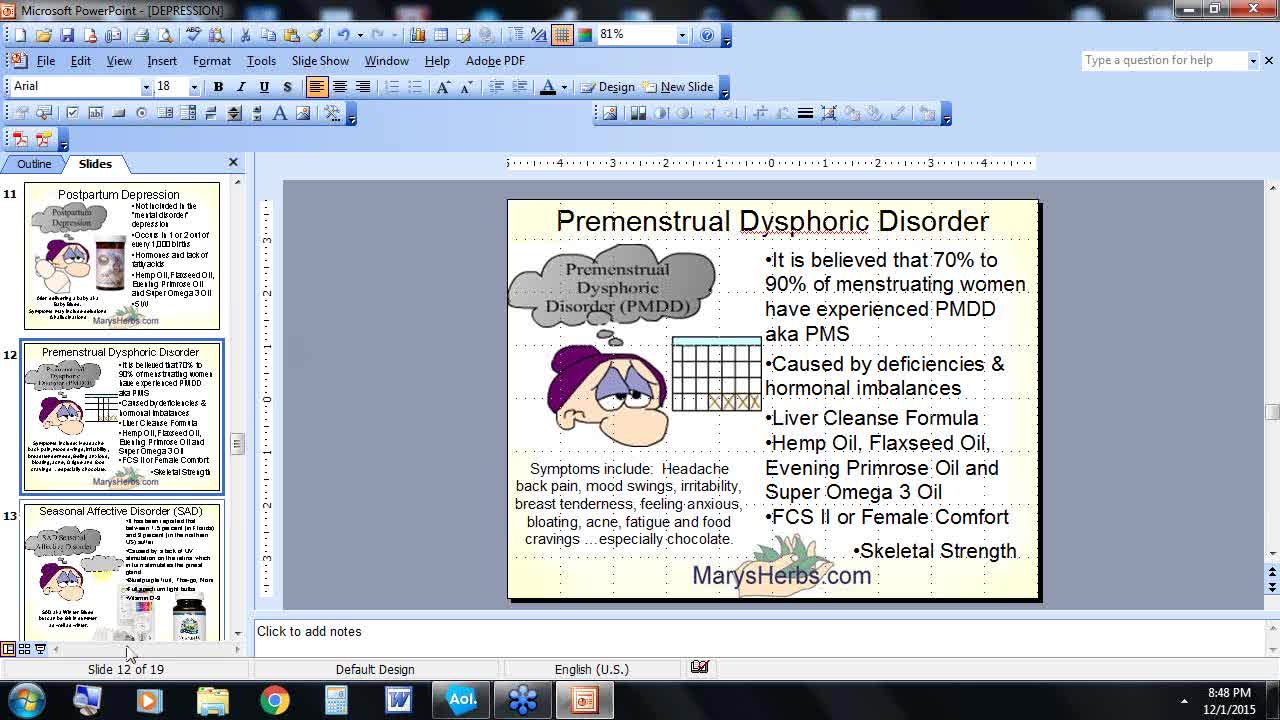Click the Line Style icon in Picture toolbar

click(805, 113)
